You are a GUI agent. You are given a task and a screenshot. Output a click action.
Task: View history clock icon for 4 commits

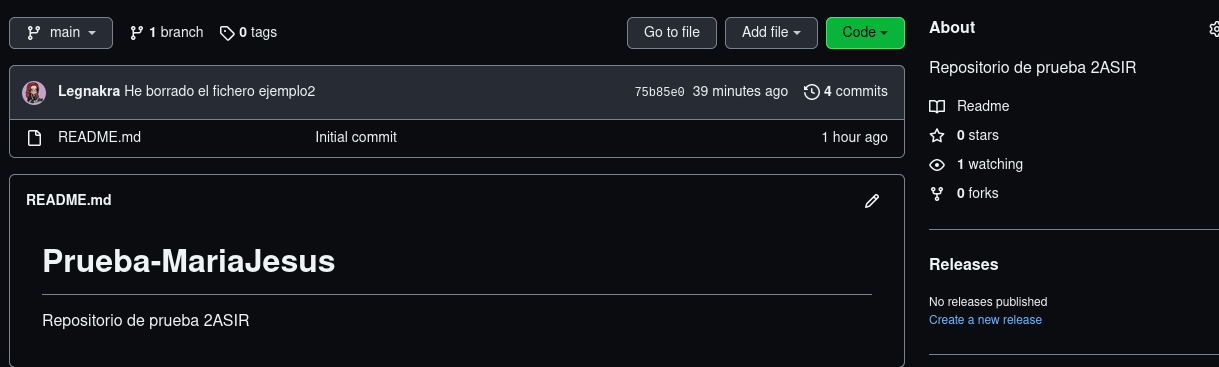[812, 92]
